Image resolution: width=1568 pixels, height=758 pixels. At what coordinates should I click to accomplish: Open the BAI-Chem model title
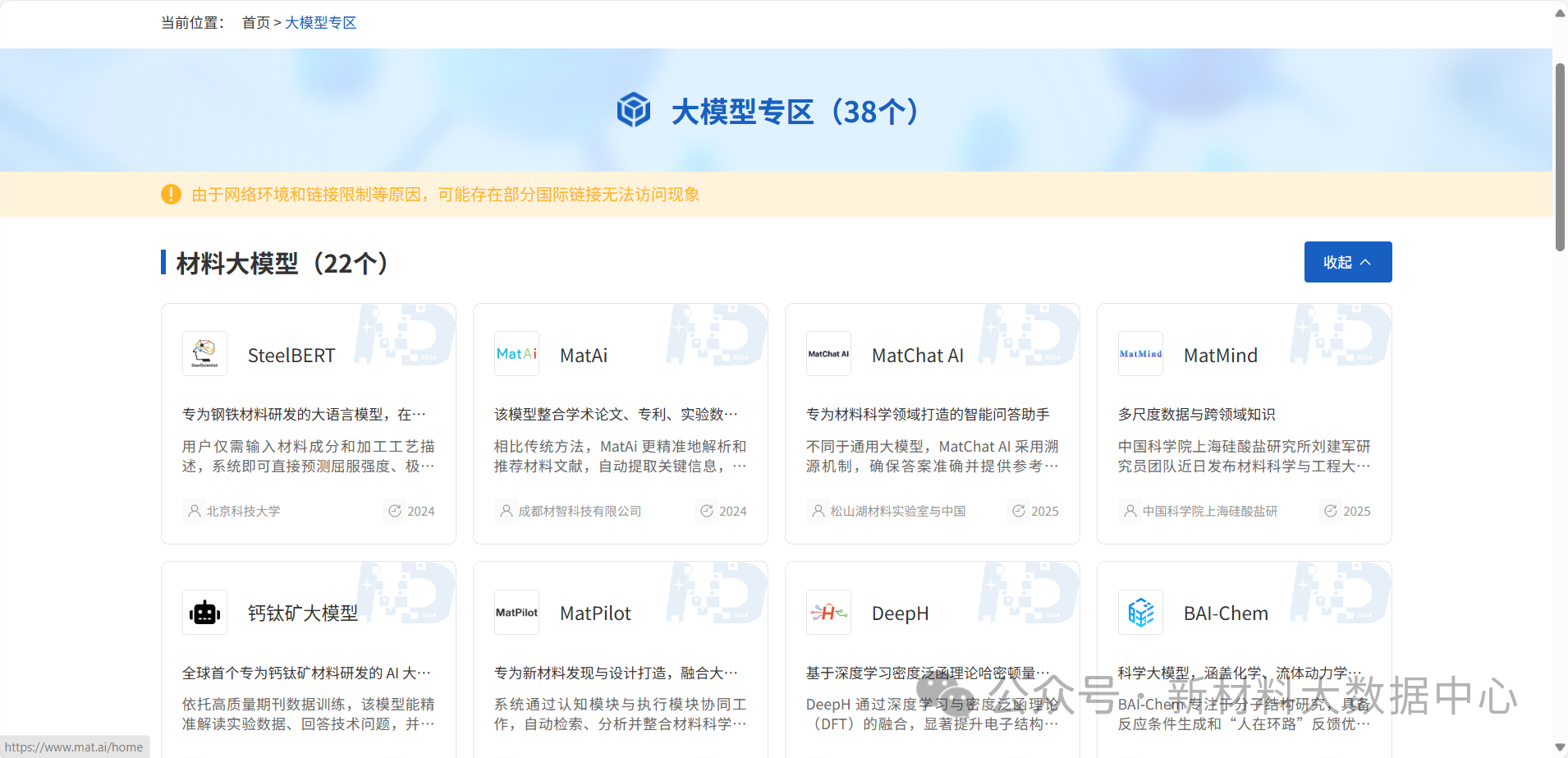1226,613
